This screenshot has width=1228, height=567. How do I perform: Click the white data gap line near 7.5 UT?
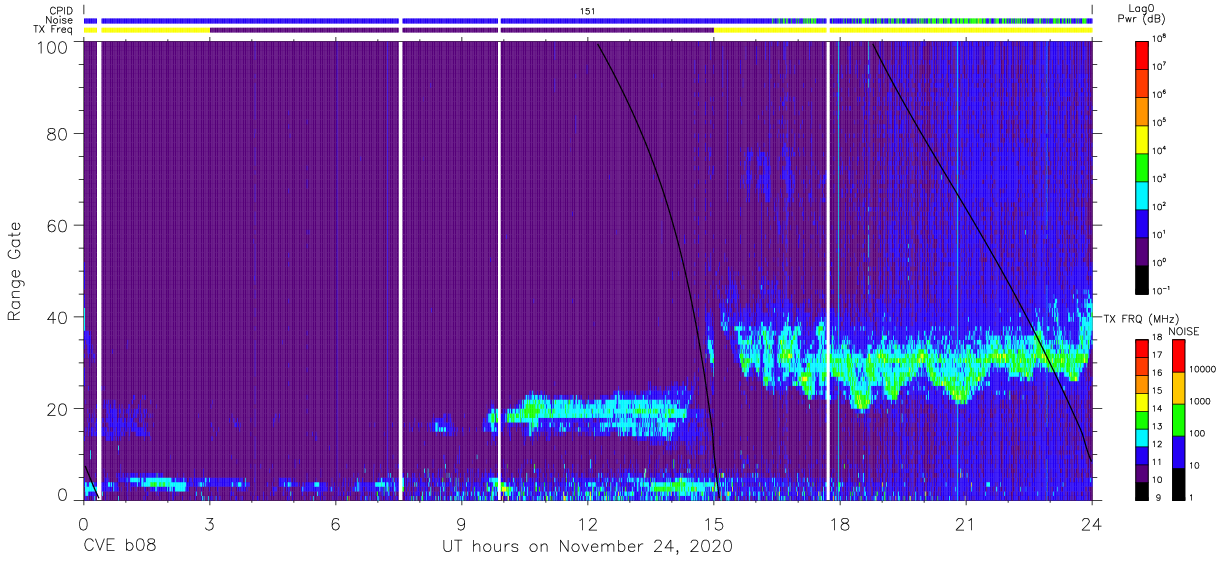[401, 270]
